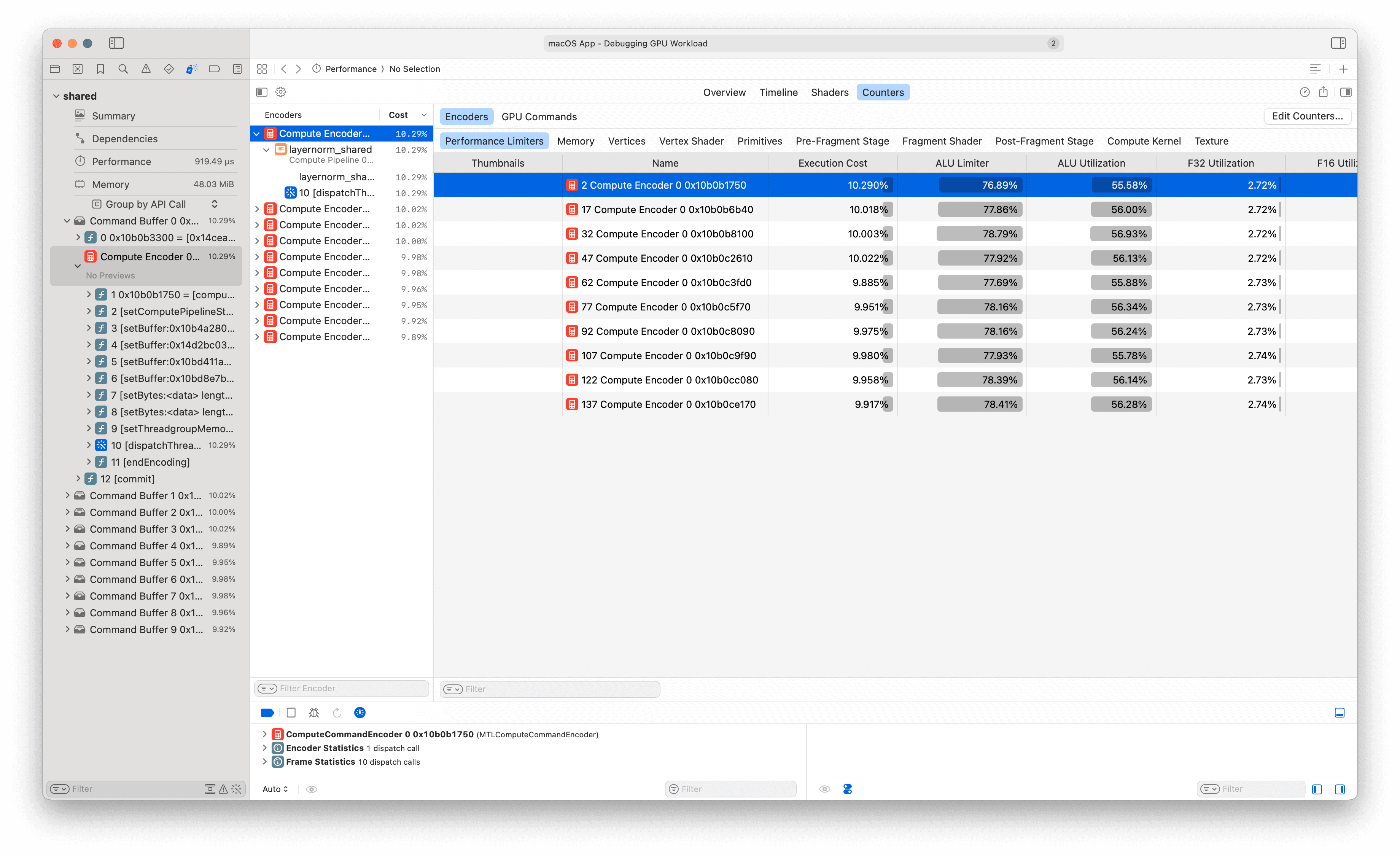Switch to the Timeline tab
Screen dimensions: 1400x856
(x=778, y=92)
